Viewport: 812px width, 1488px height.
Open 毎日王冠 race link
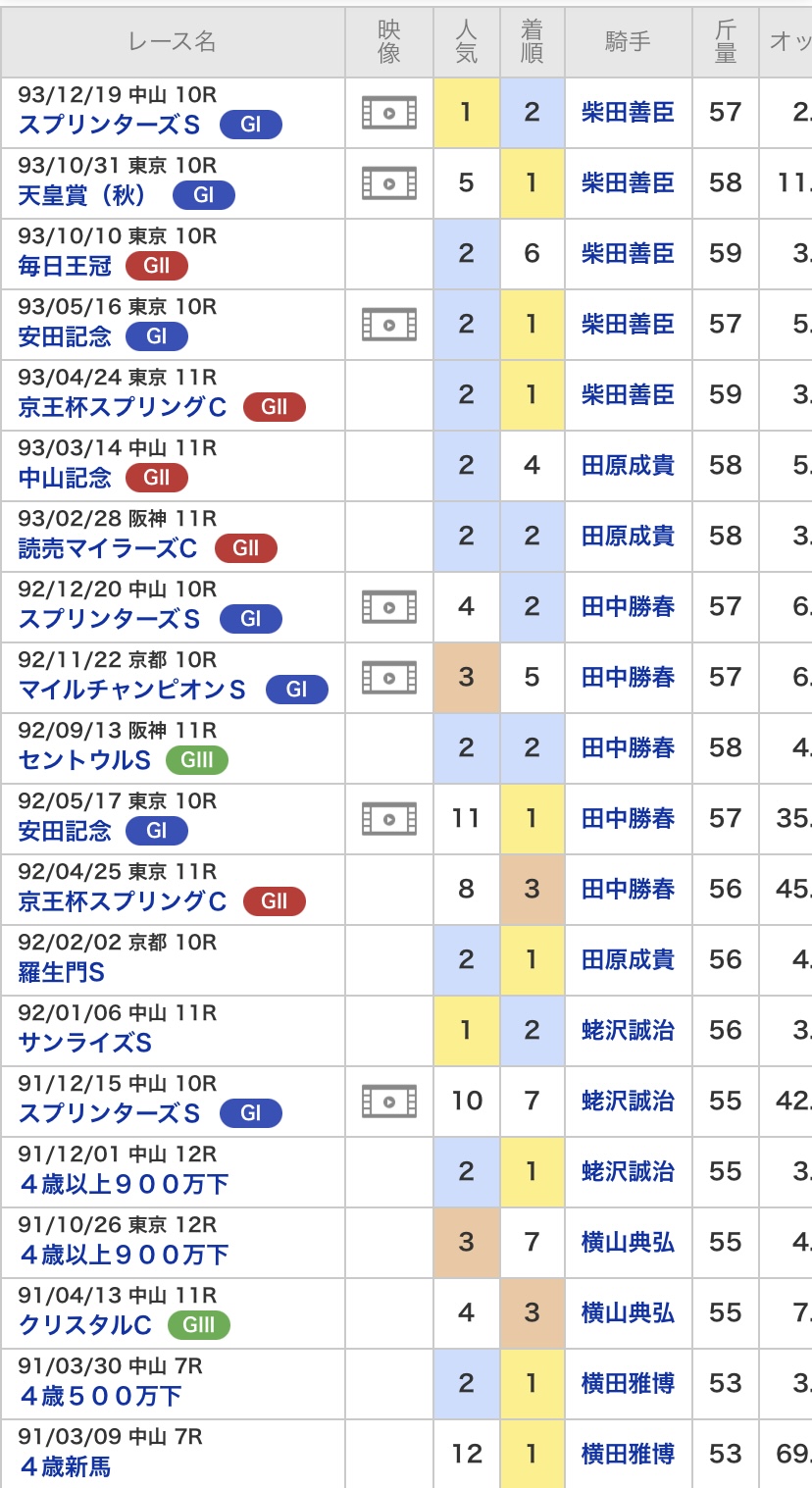coord(65,266)
